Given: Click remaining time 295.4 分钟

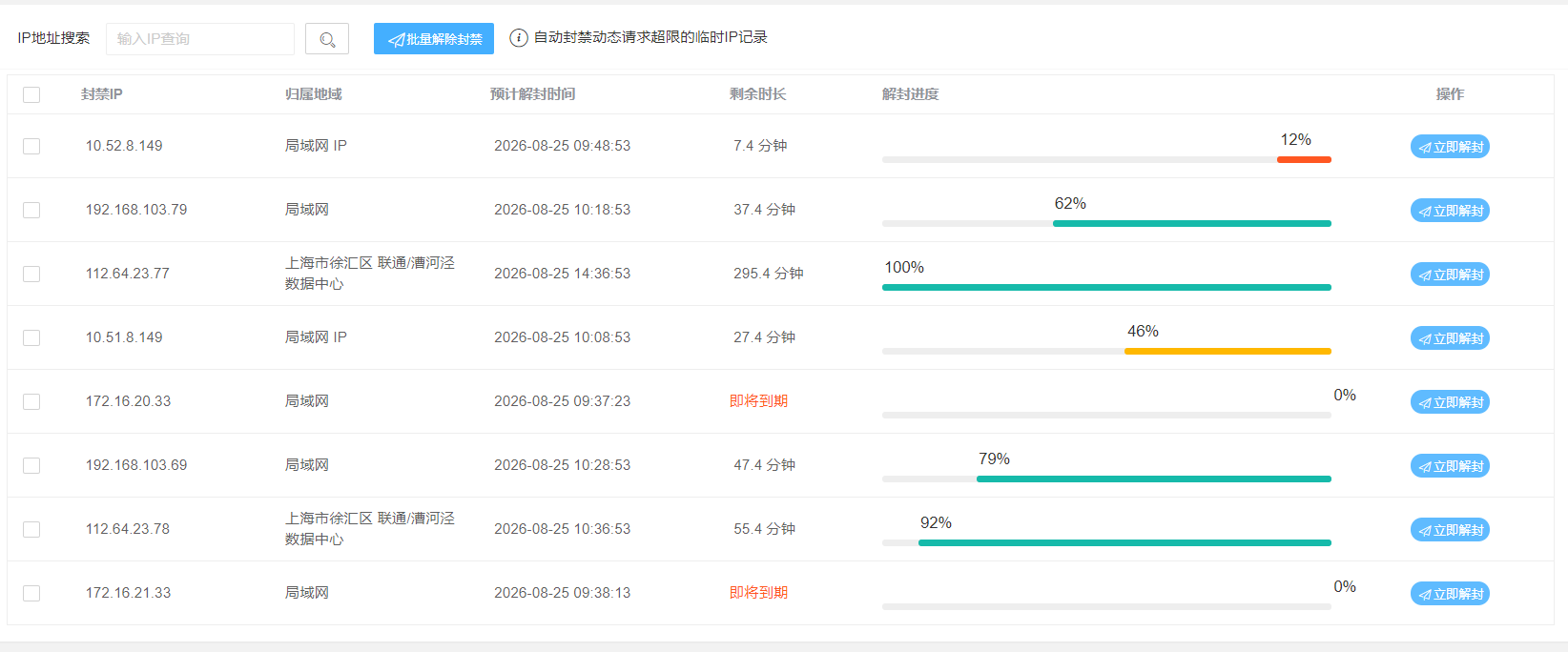Looking at the screenshot, I should pyautogui.click(x=769, y=274).
